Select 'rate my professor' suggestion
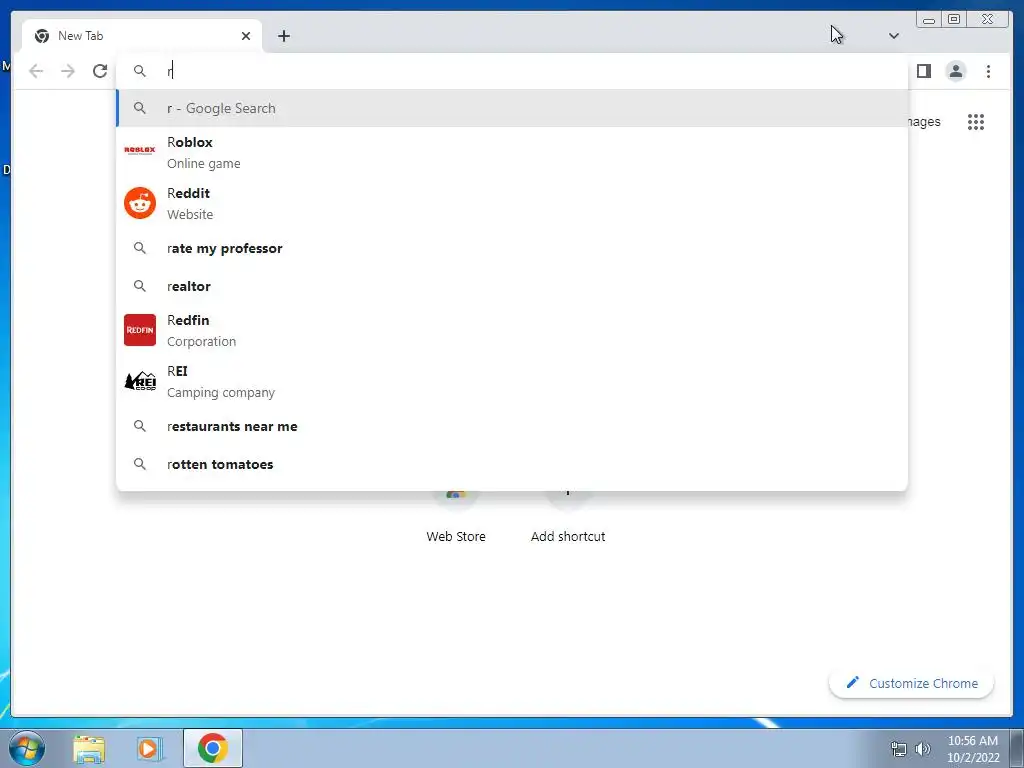This screenshot has width=1024, height=768. coord(512,248)
